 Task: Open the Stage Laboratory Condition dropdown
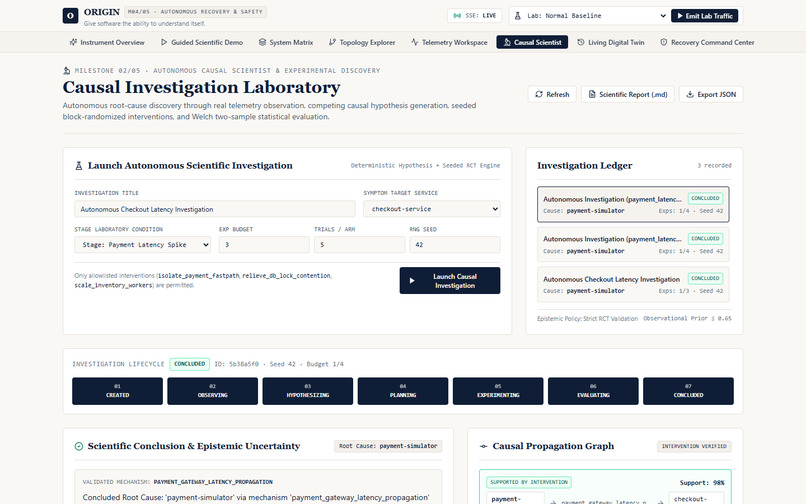(x=143, y=245)
